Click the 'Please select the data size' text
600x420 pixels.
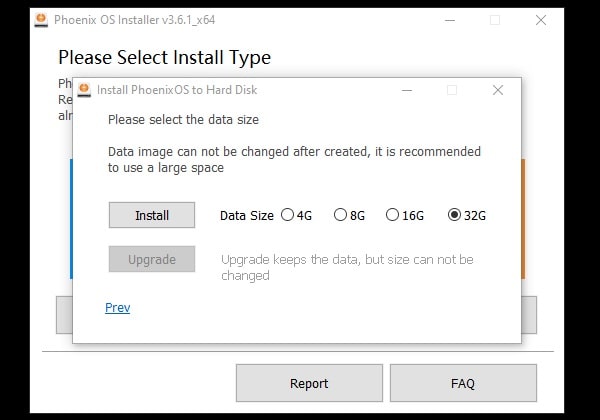point(183,120)
